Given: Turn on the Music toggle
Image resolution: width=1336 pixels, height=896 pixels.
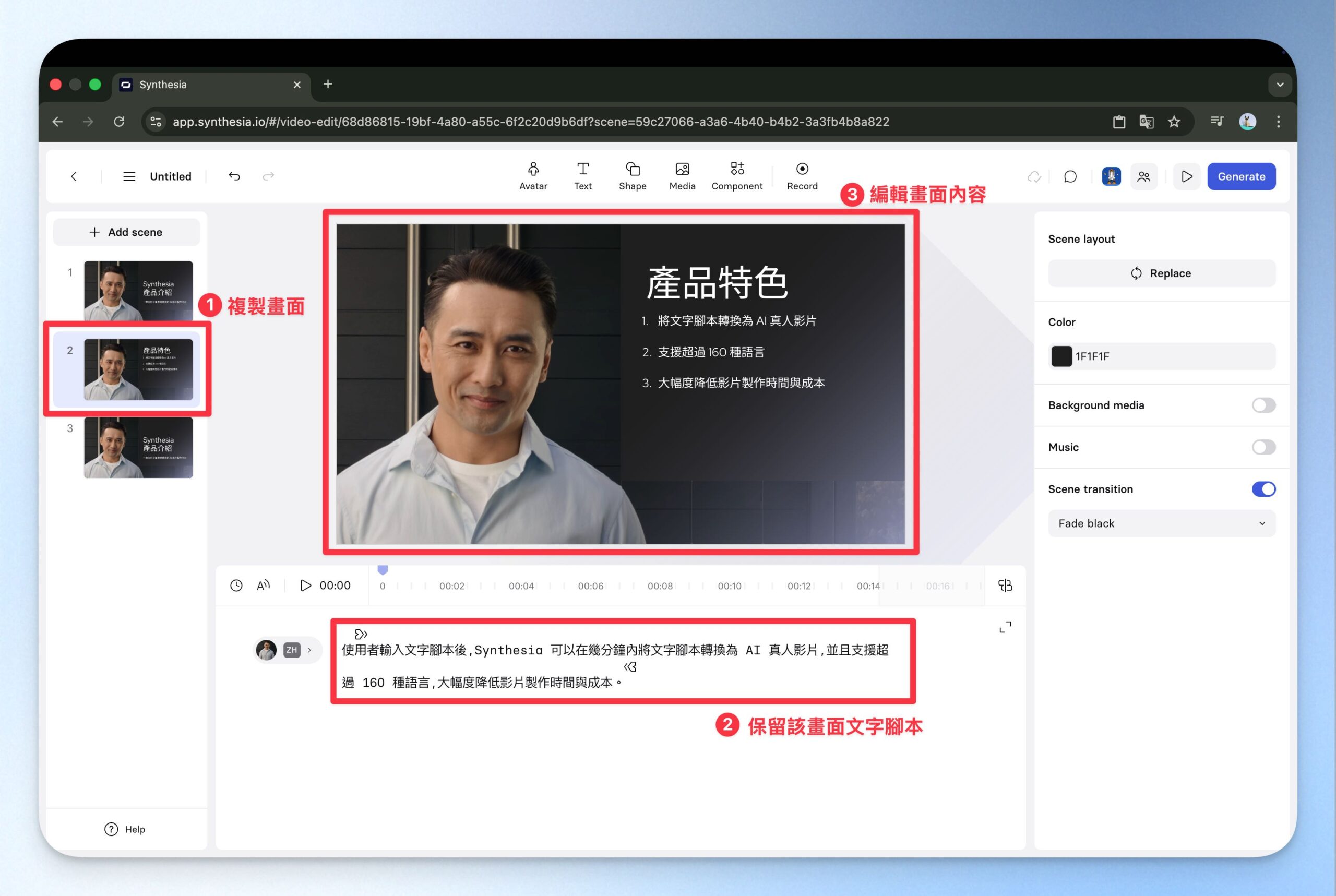Looking at the screenshot, I should 1263,447.
